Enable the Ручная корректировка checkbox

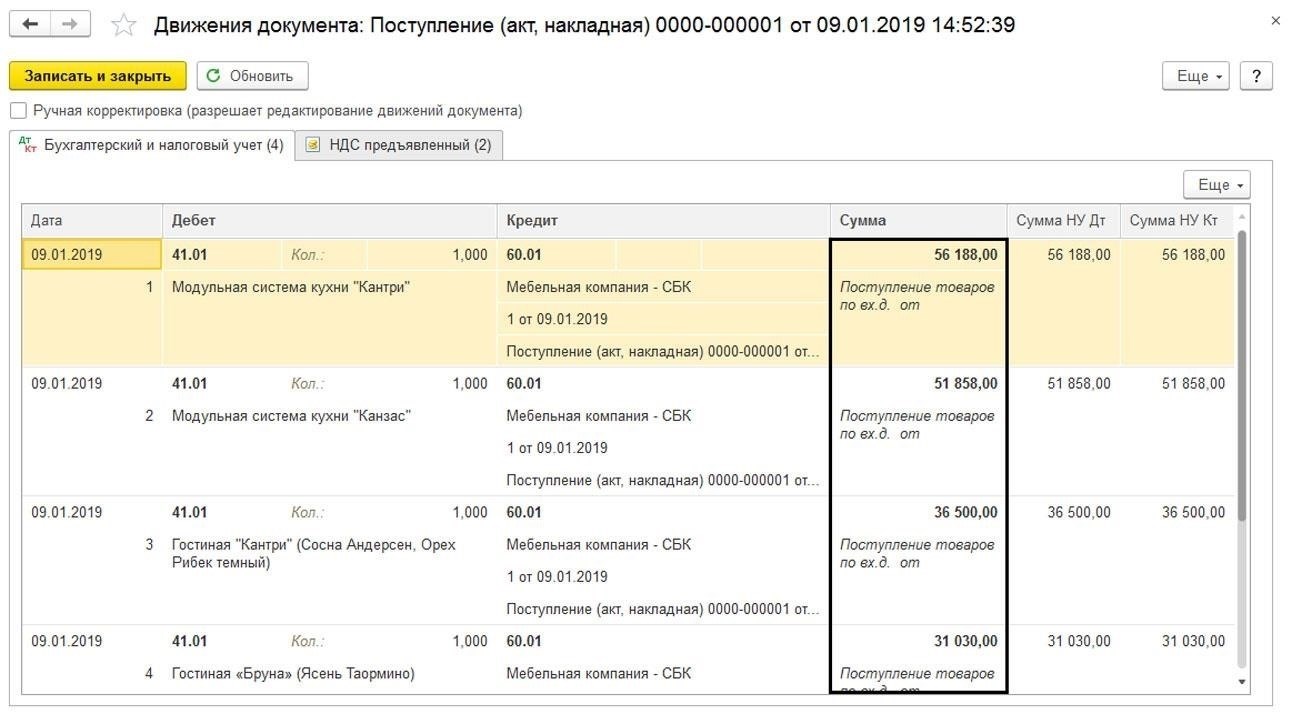pos(18,111)
